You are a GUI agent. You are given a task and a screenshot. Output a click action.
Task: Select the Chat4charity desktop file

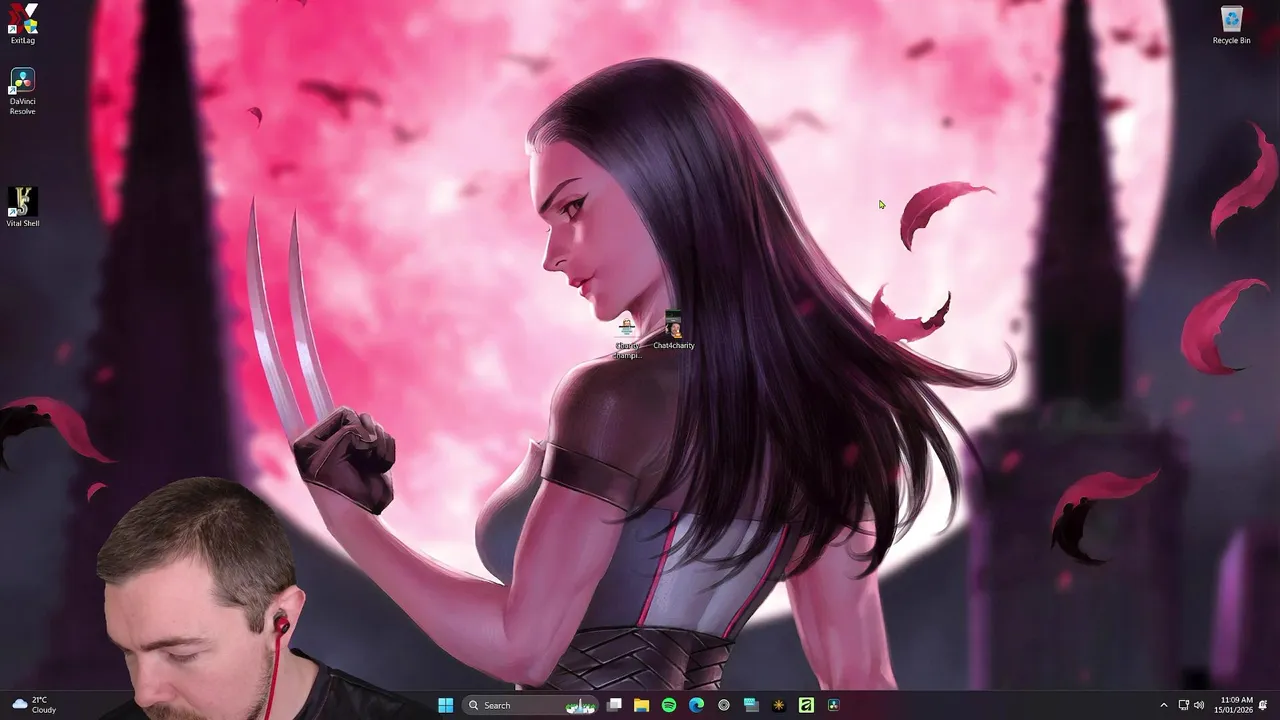coord(673,332)
